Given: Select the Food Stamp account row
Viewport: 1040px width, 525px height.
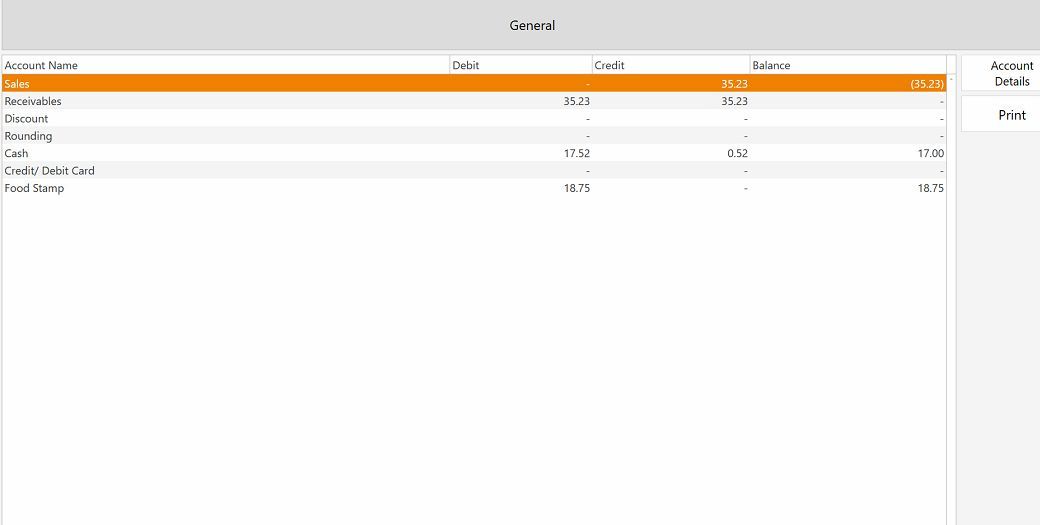Looking at the screenshot, I should [474, 188].
